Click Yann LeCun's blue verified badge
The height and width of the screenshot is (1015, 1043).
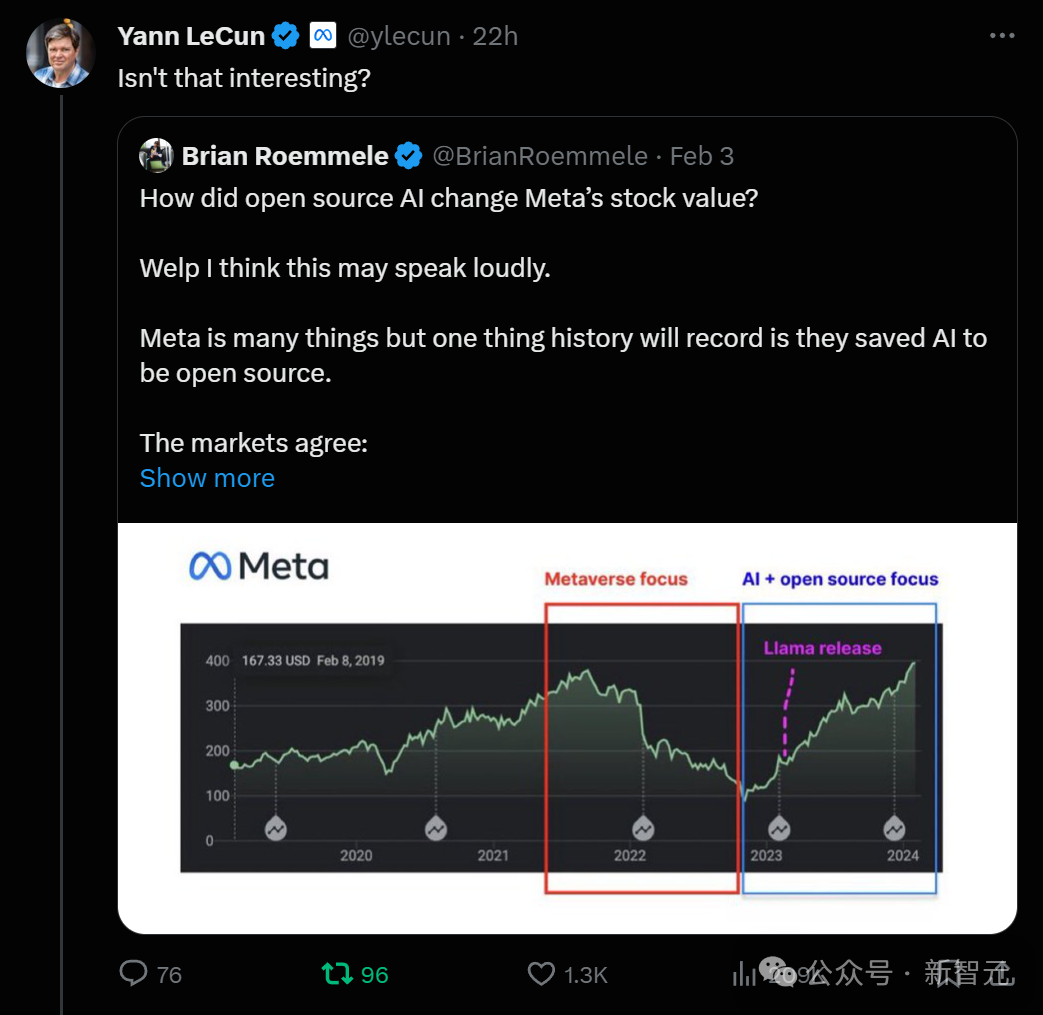pos(286,37)
